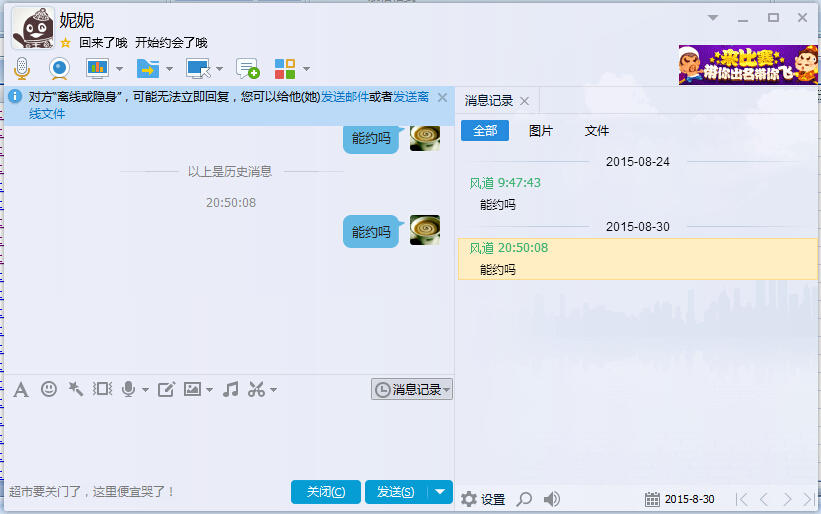
Task: Switch to the 文件 filter tab
Action: click(x=597, y=131)
